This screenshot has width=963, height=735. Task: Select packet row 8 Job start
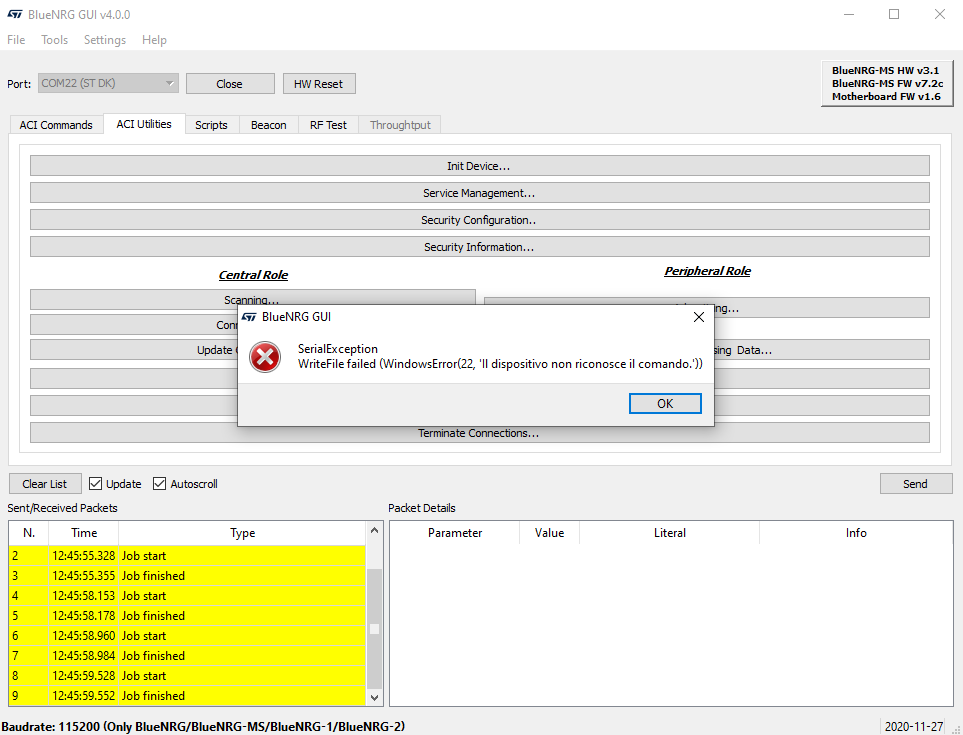(187, 675)
